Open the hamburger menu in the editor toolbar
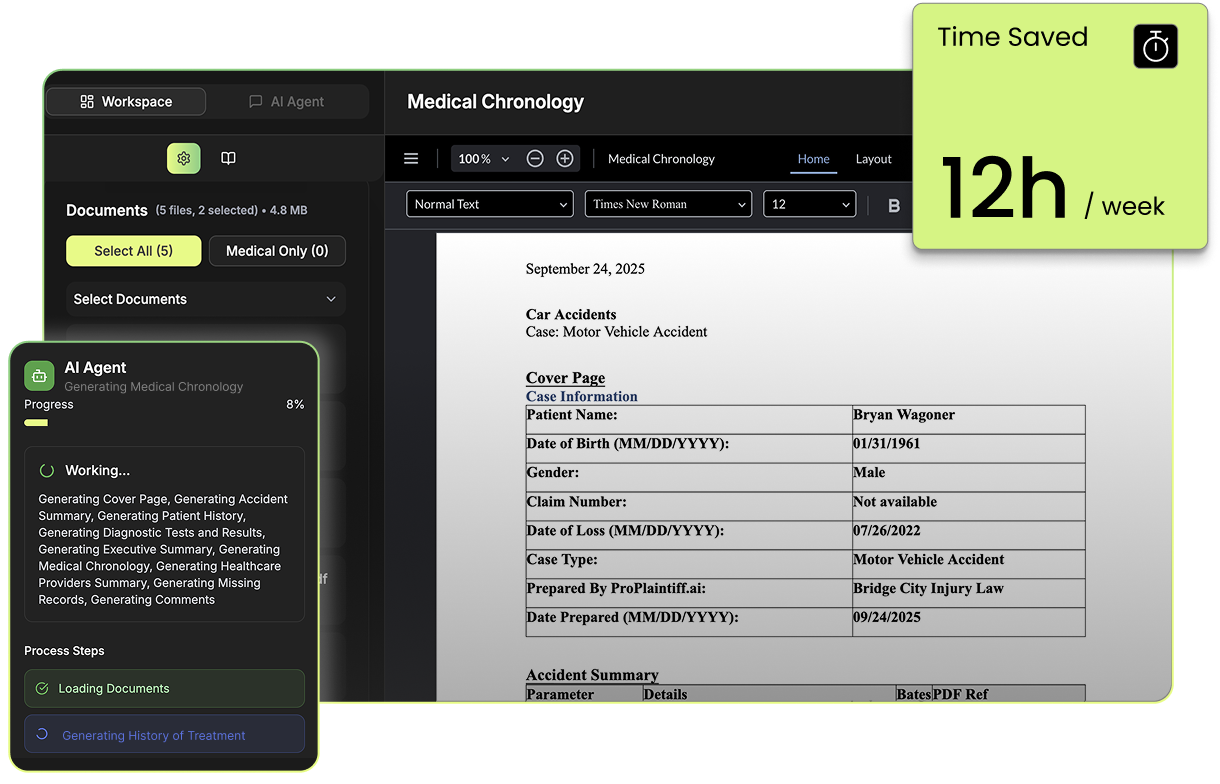Viewport: 1220px width, 784px height. pos(411,158)
